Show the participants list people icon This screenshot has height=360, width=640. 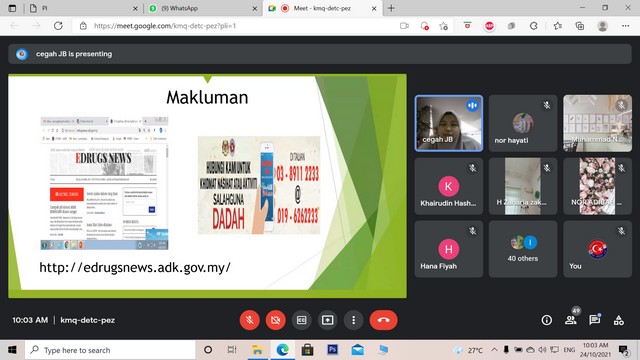(571, 320)
